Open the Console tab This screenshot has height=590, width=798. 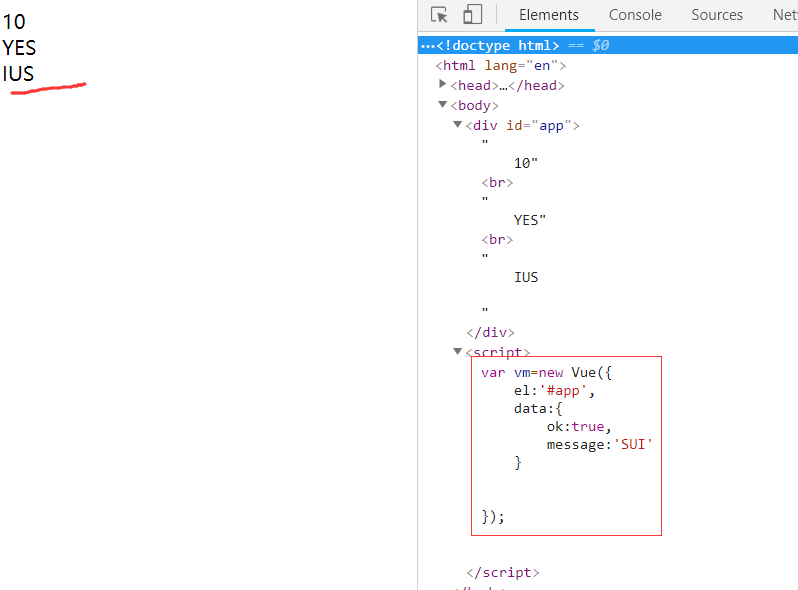pyautogui.click(x=635, y=15)
